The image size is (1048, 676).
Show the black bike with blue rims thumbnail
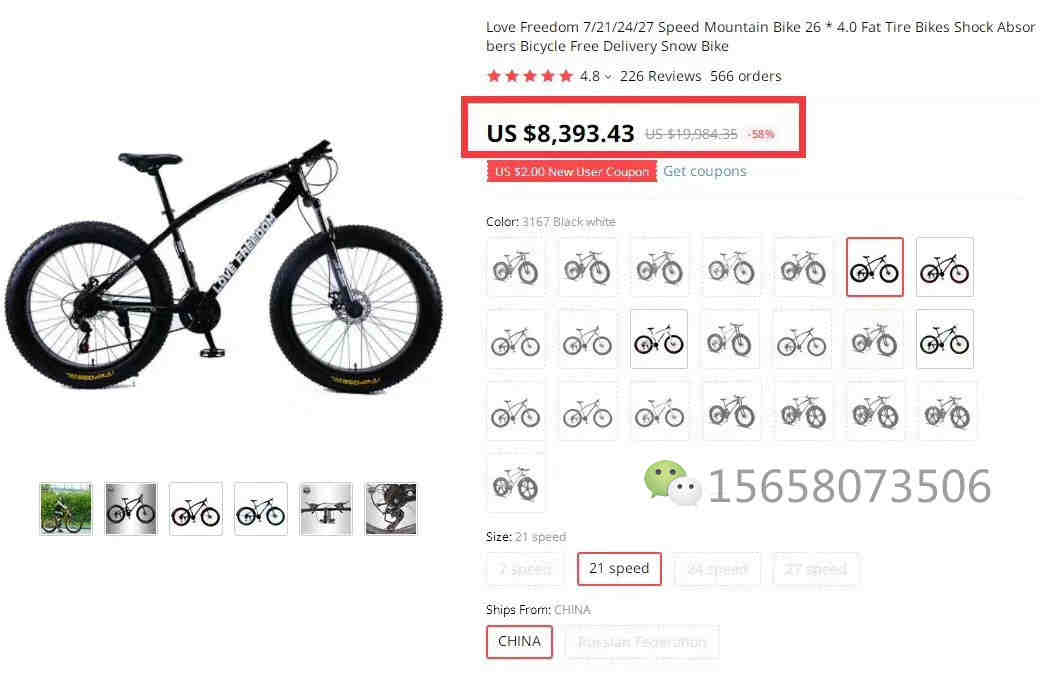(x=261, y=509)
